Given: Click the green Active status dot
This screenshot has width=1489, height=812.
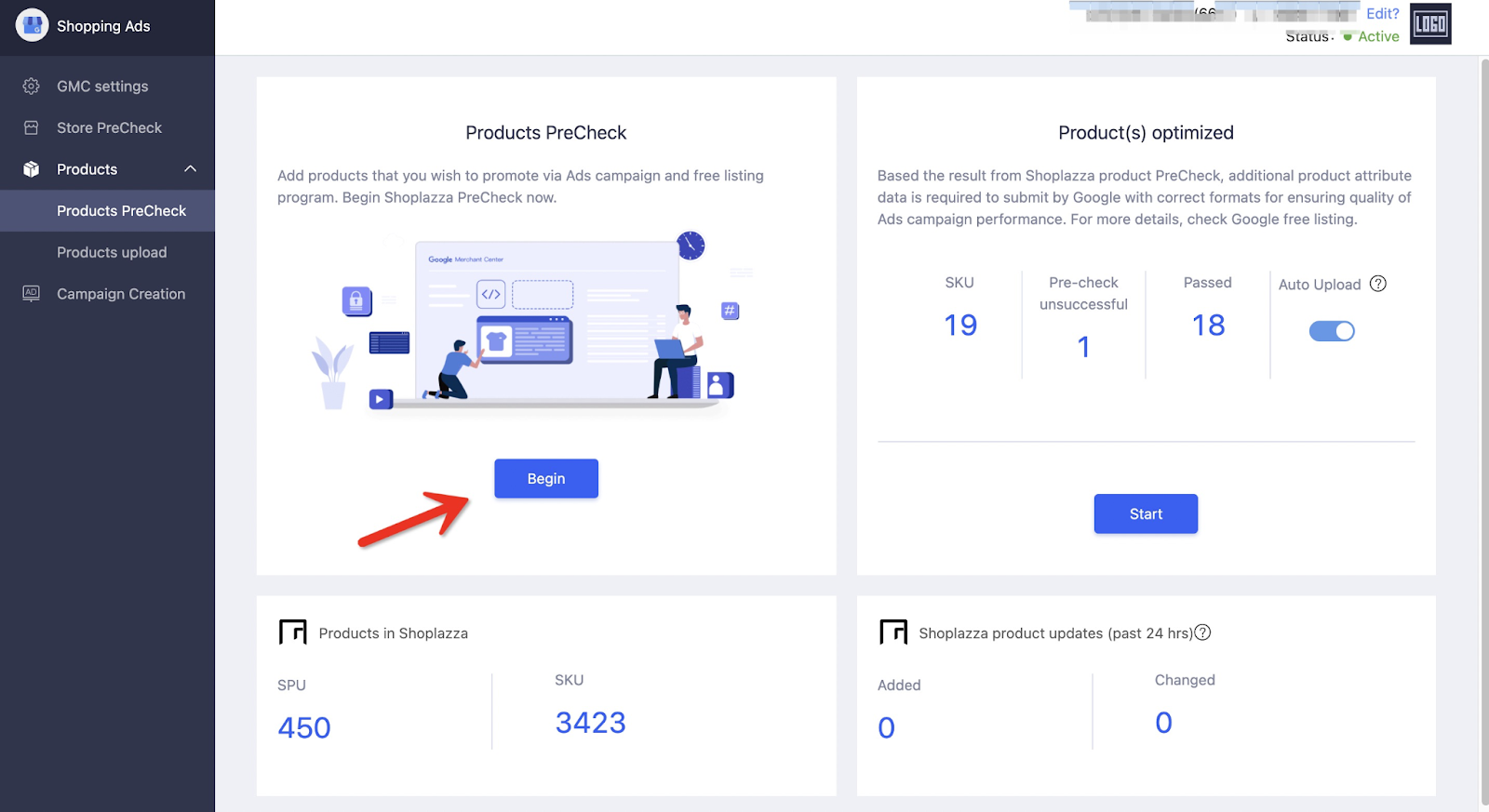Looking at the screenshot, I should point(1348,36).
